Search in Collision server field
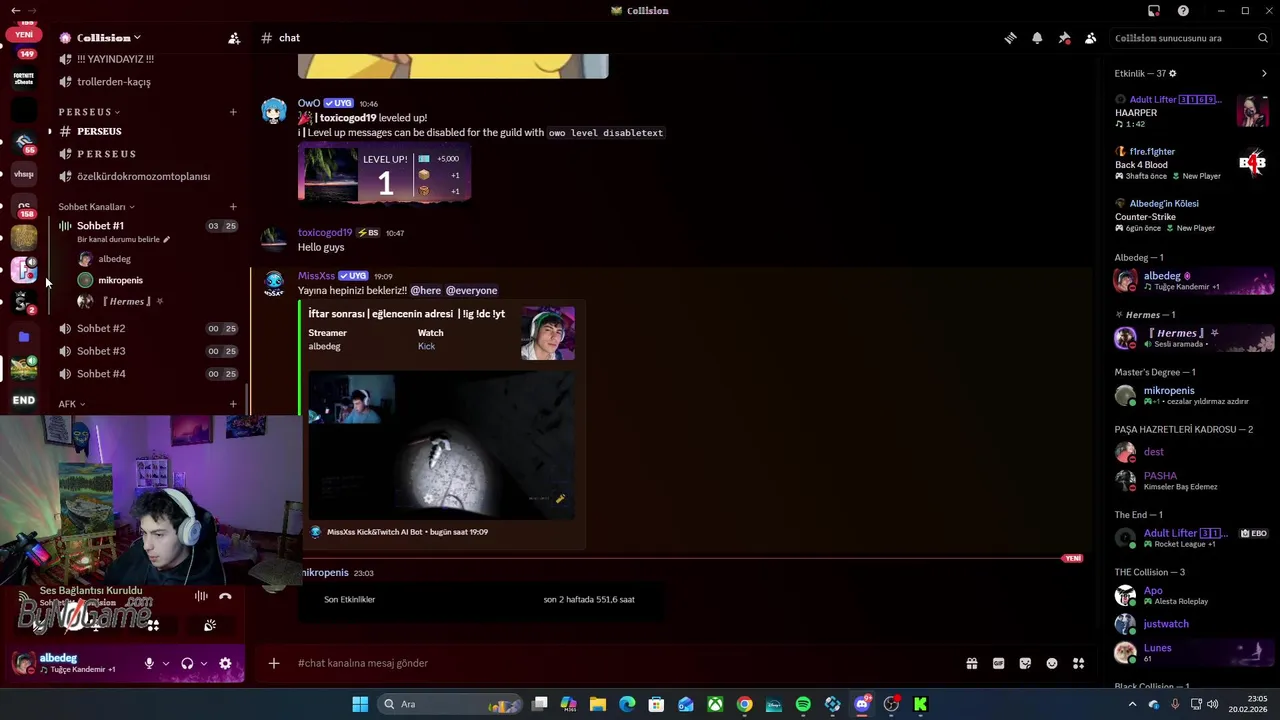Screen dimensions: 1280x720 click(1191, 38)
